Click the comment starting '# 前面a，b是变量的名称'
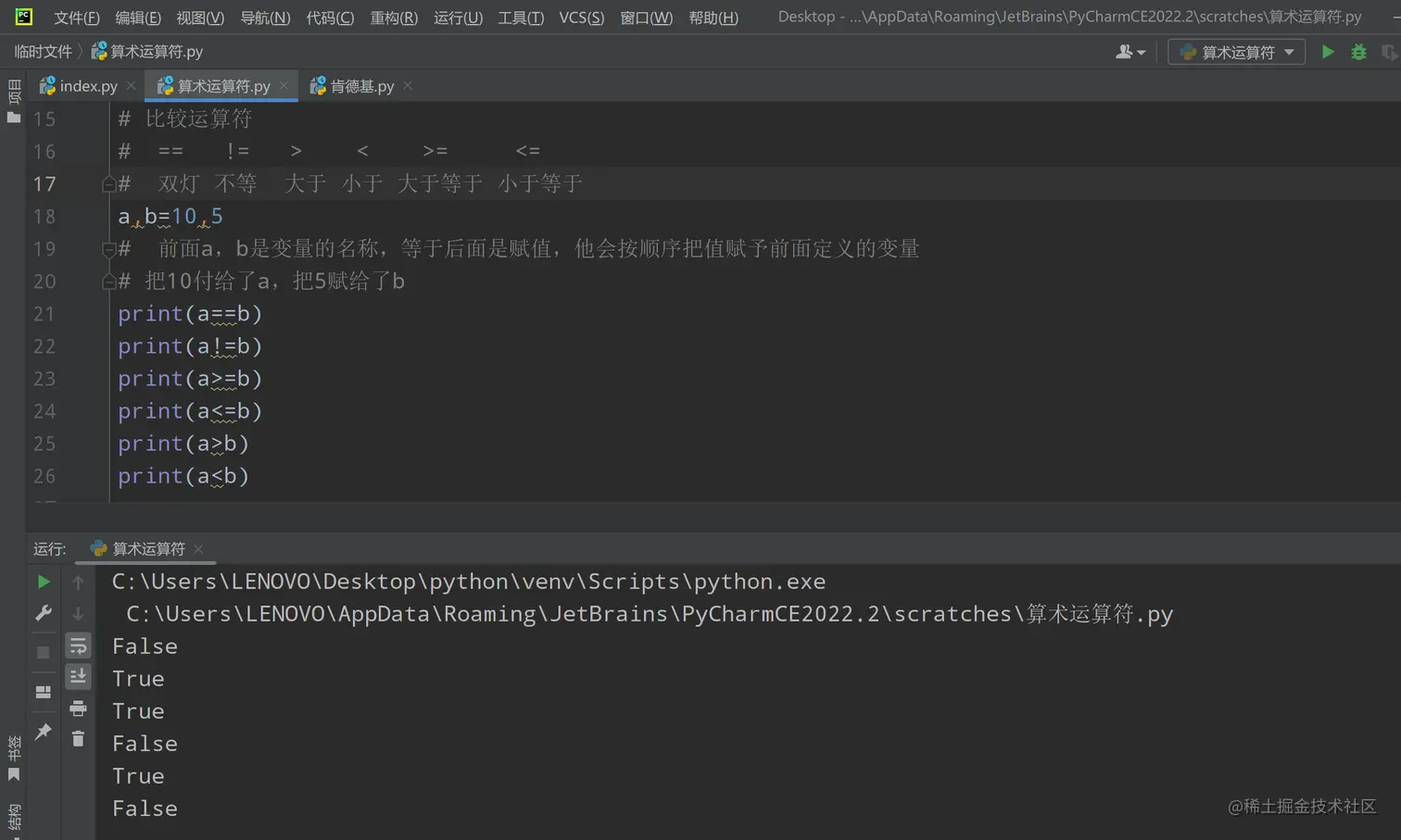The width and height of the screenshot is (1401, 840). tap(519, 248)
